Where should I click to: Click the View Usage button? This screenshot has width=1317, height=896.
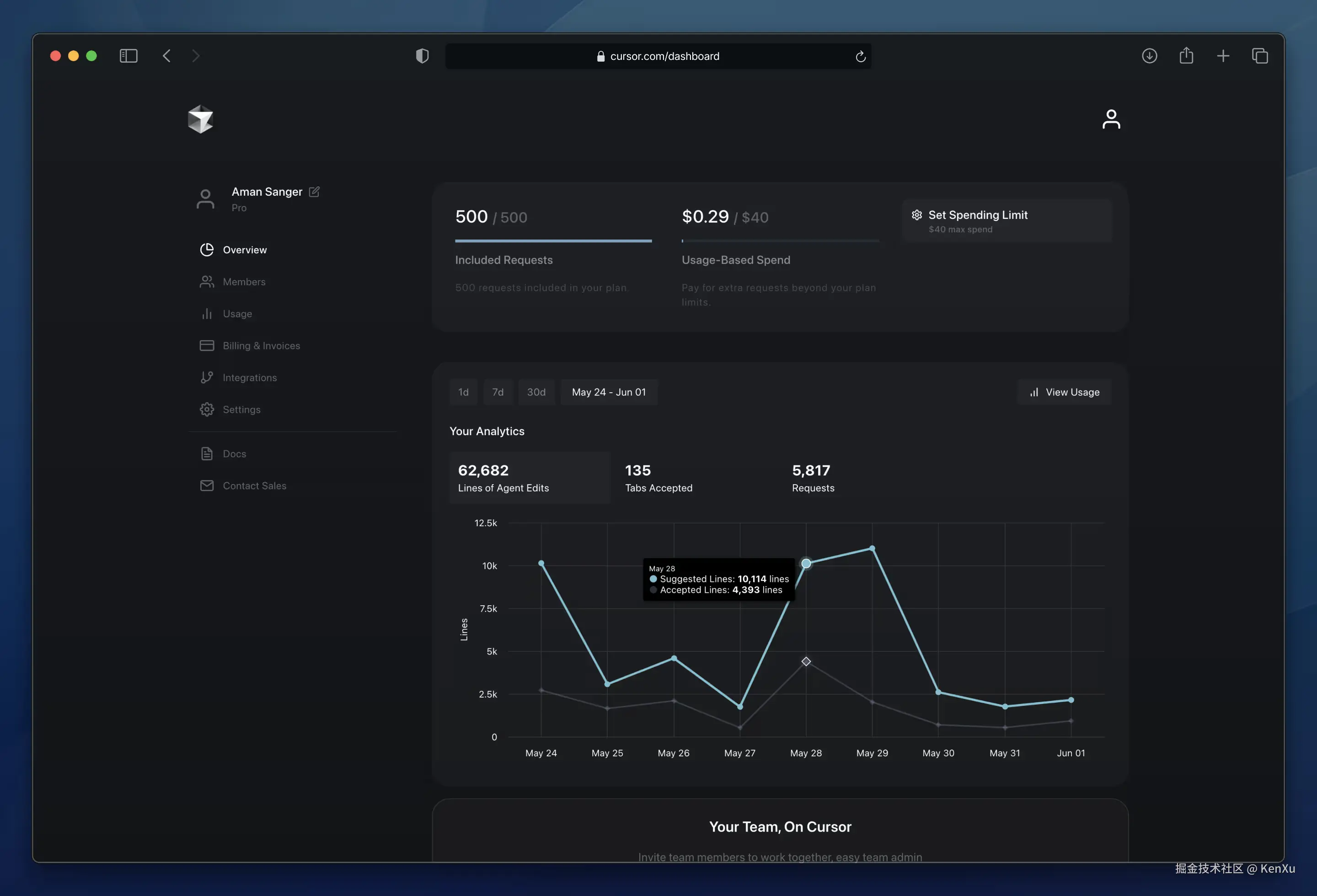[1064, 392]
